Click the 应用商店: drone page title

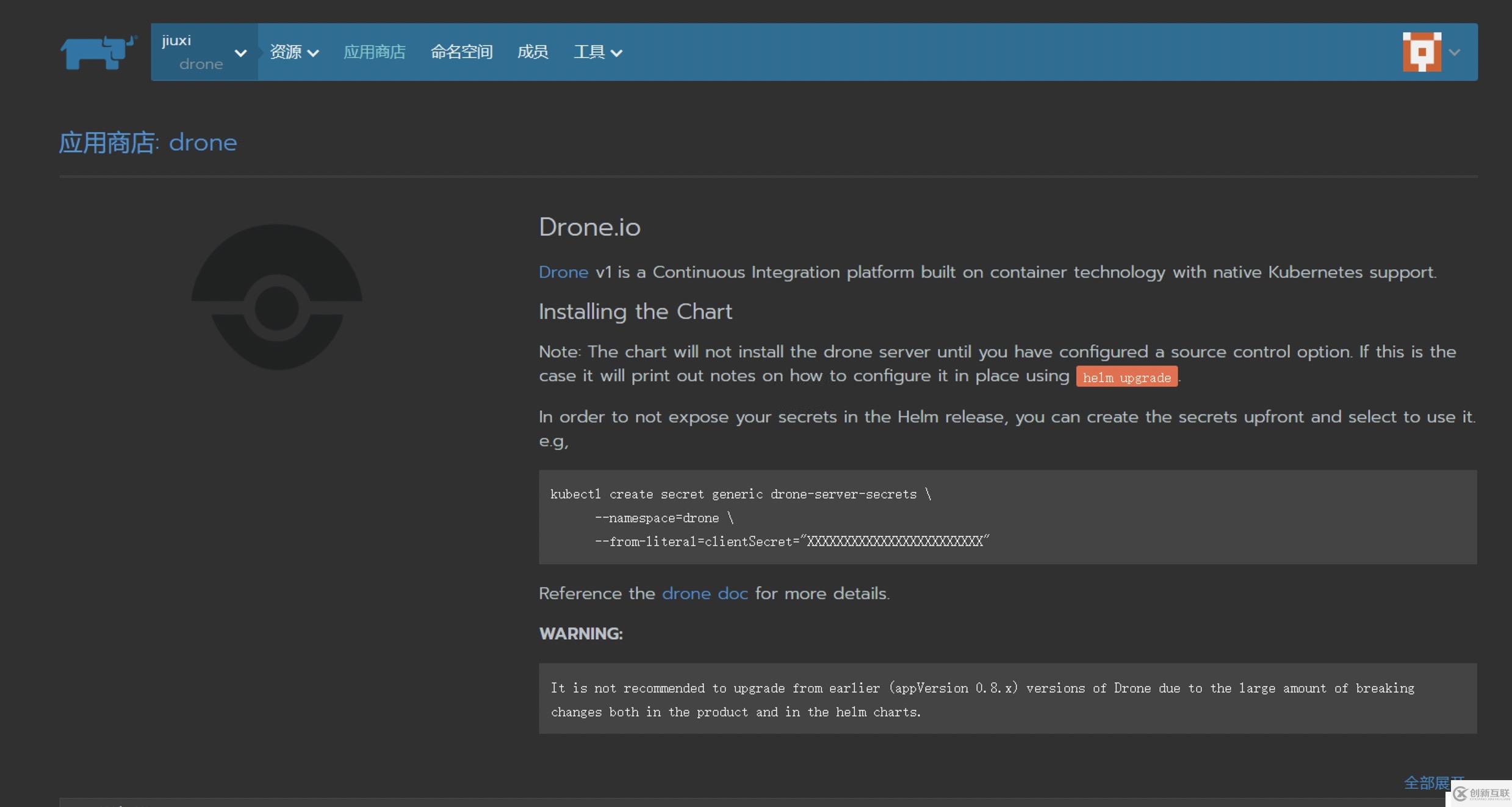tap(148, 143)
